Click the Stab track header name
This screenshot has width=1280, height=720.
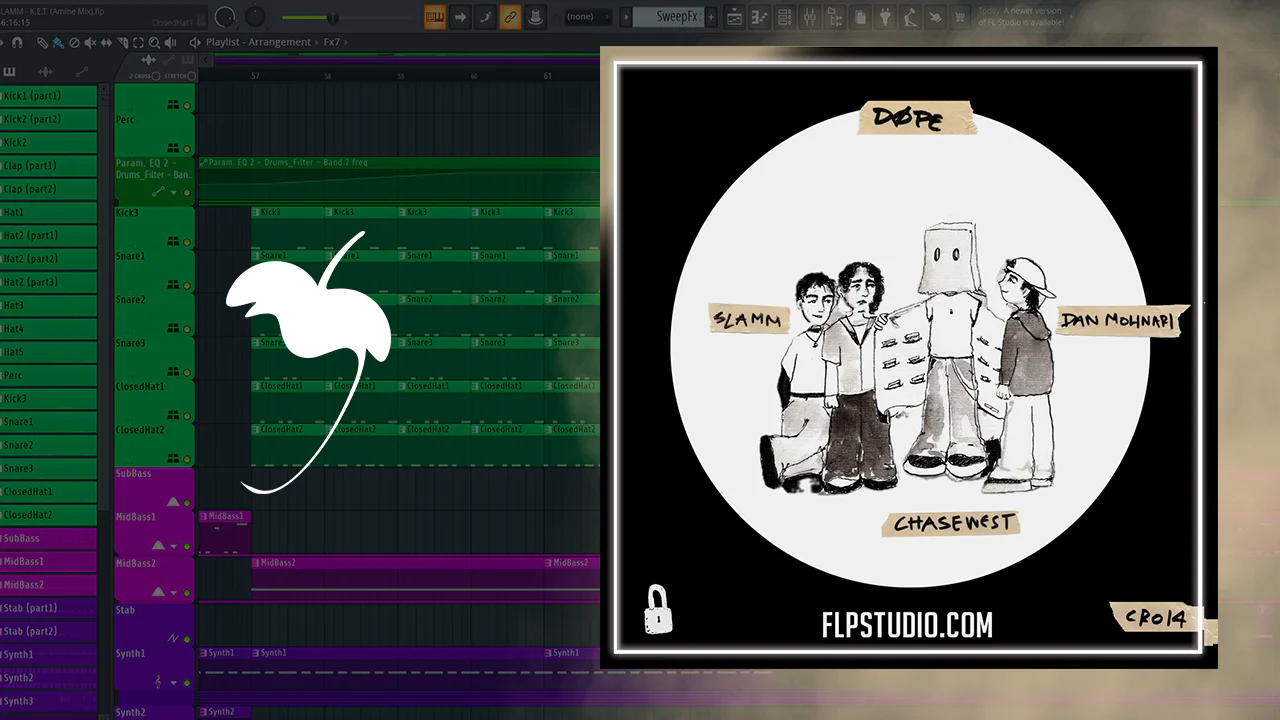pos(125,610)
